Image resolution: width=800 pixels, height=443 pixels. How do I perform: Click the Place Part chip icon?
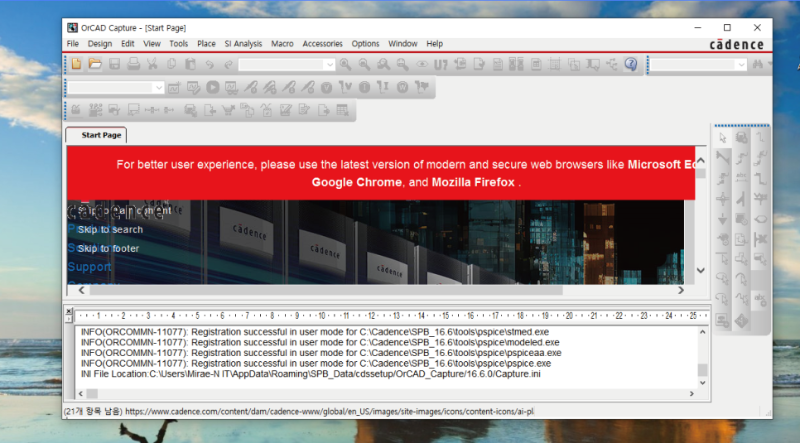[x=741, y=137]
